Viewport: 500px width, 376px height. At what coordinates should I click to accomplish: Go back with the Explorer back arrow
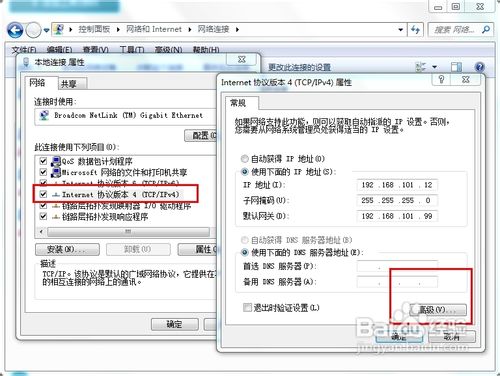pyautogui.click(x=15, y=31)
